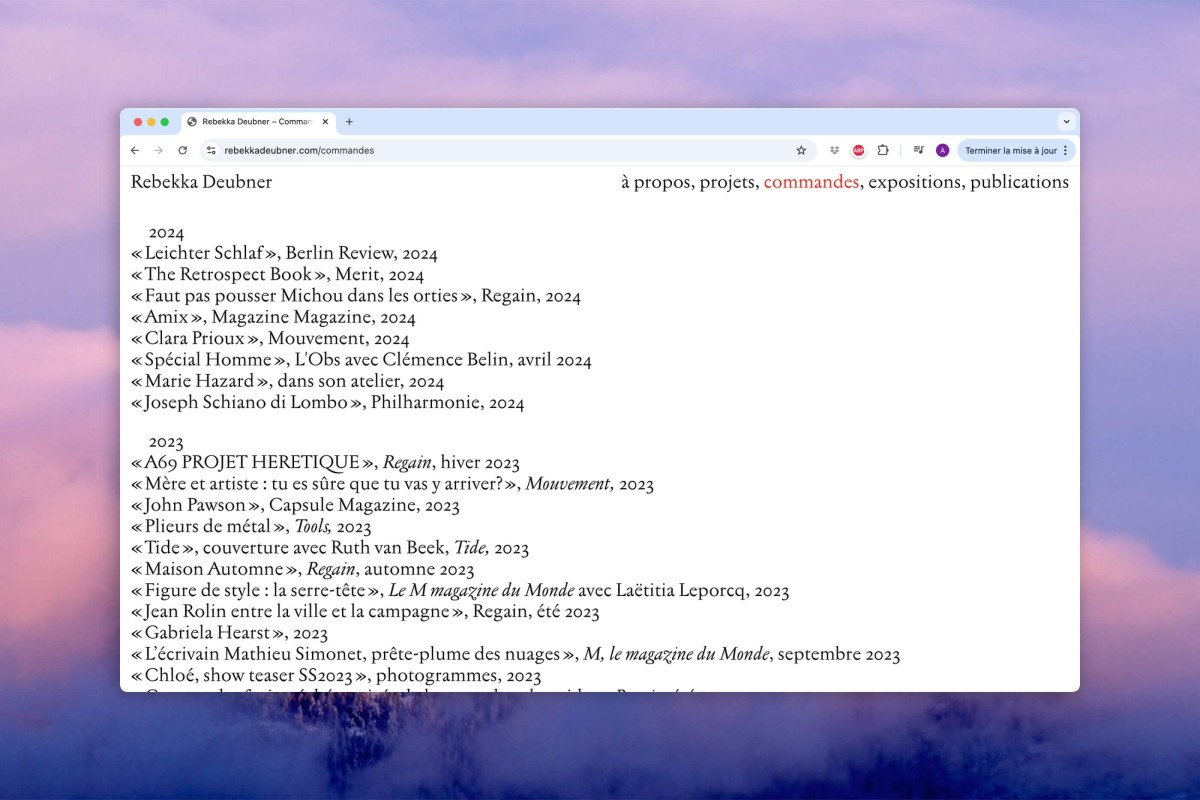Select the Rebekka Deubner – Commandes tab

pos(258,122)
